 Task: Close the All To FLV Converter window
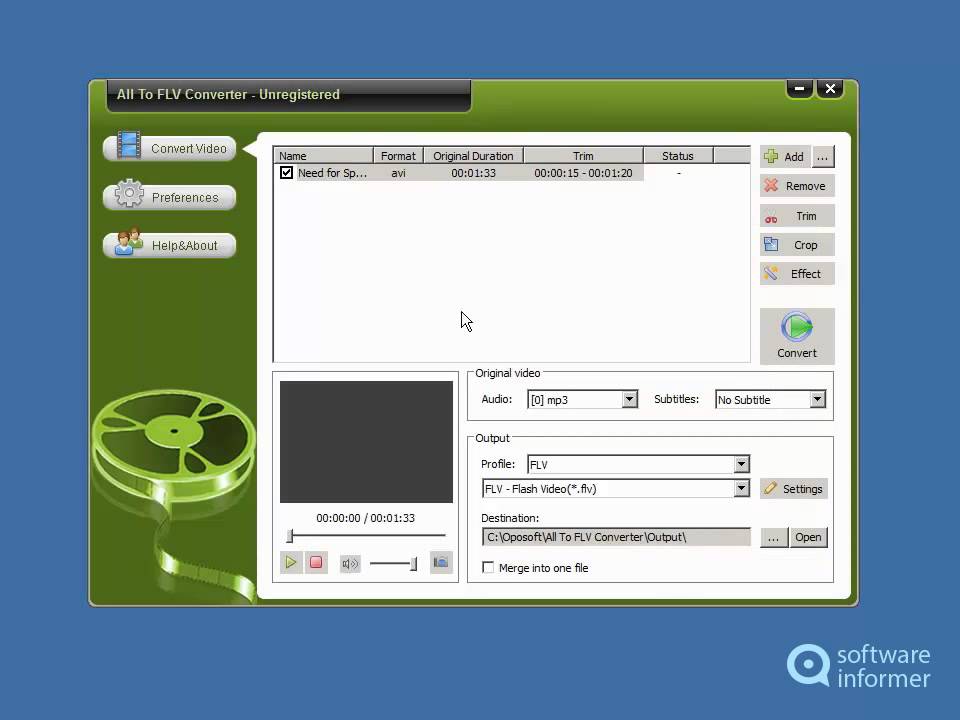coord(830,89)
